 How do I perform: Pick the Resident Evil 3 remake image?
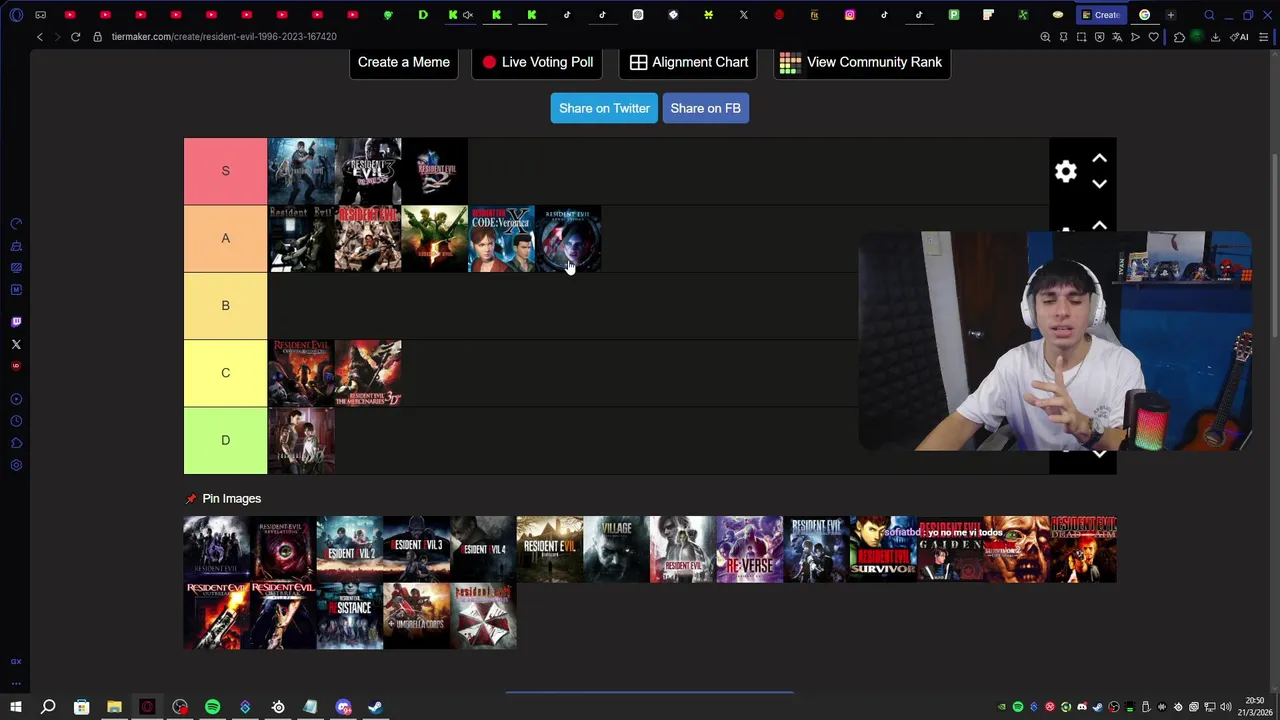(x=416, y=549)
